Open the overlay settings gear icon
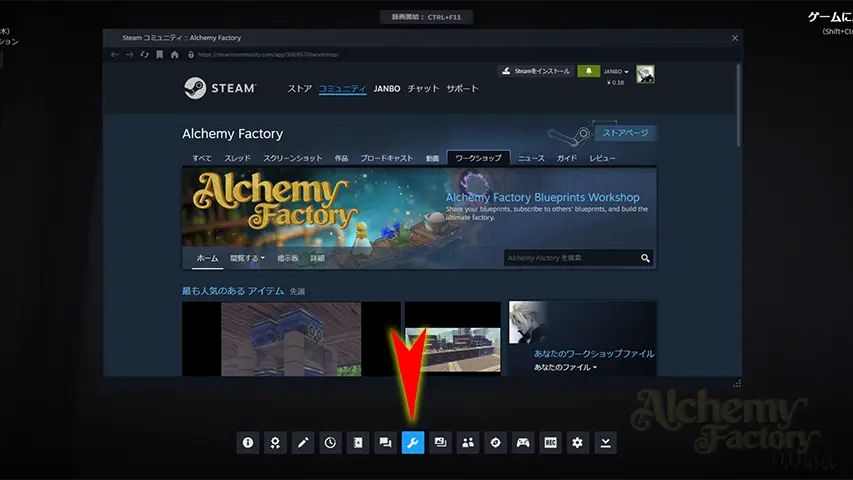 [x=577, y=442]
